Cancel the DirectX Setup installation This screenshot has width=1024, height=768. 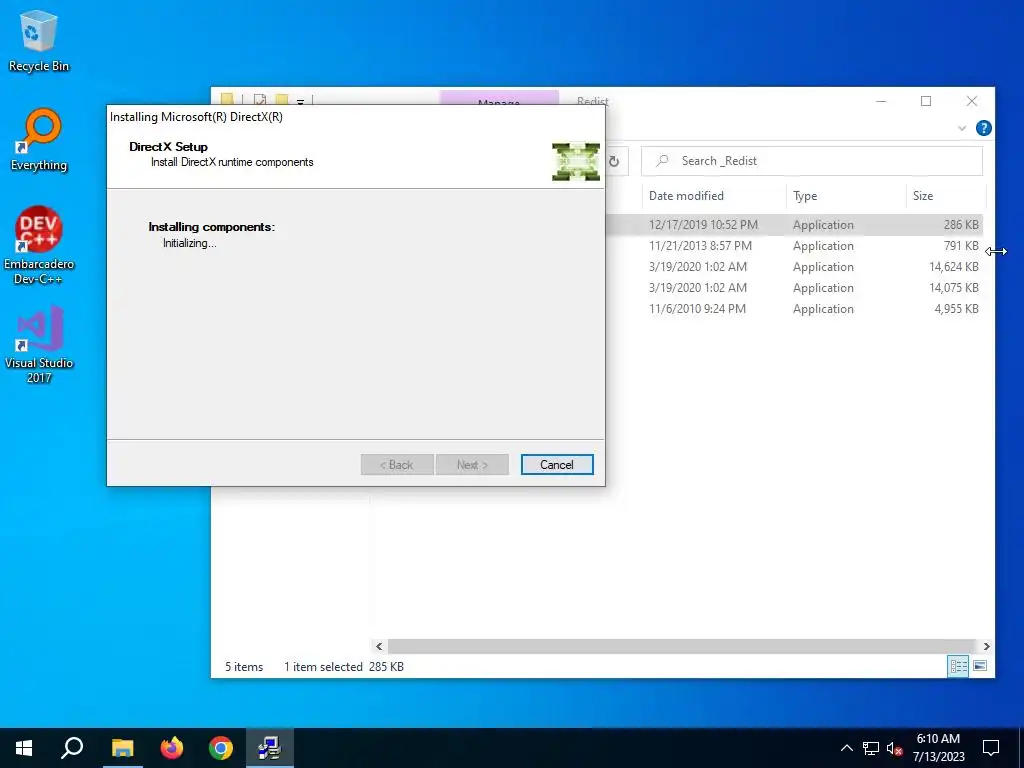click(556, 464)
